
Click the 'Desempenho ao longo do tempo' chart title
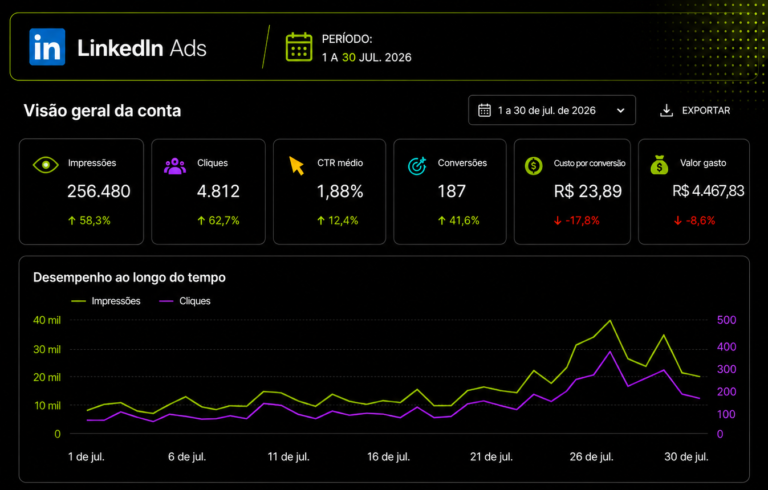[x=129, y=277]
